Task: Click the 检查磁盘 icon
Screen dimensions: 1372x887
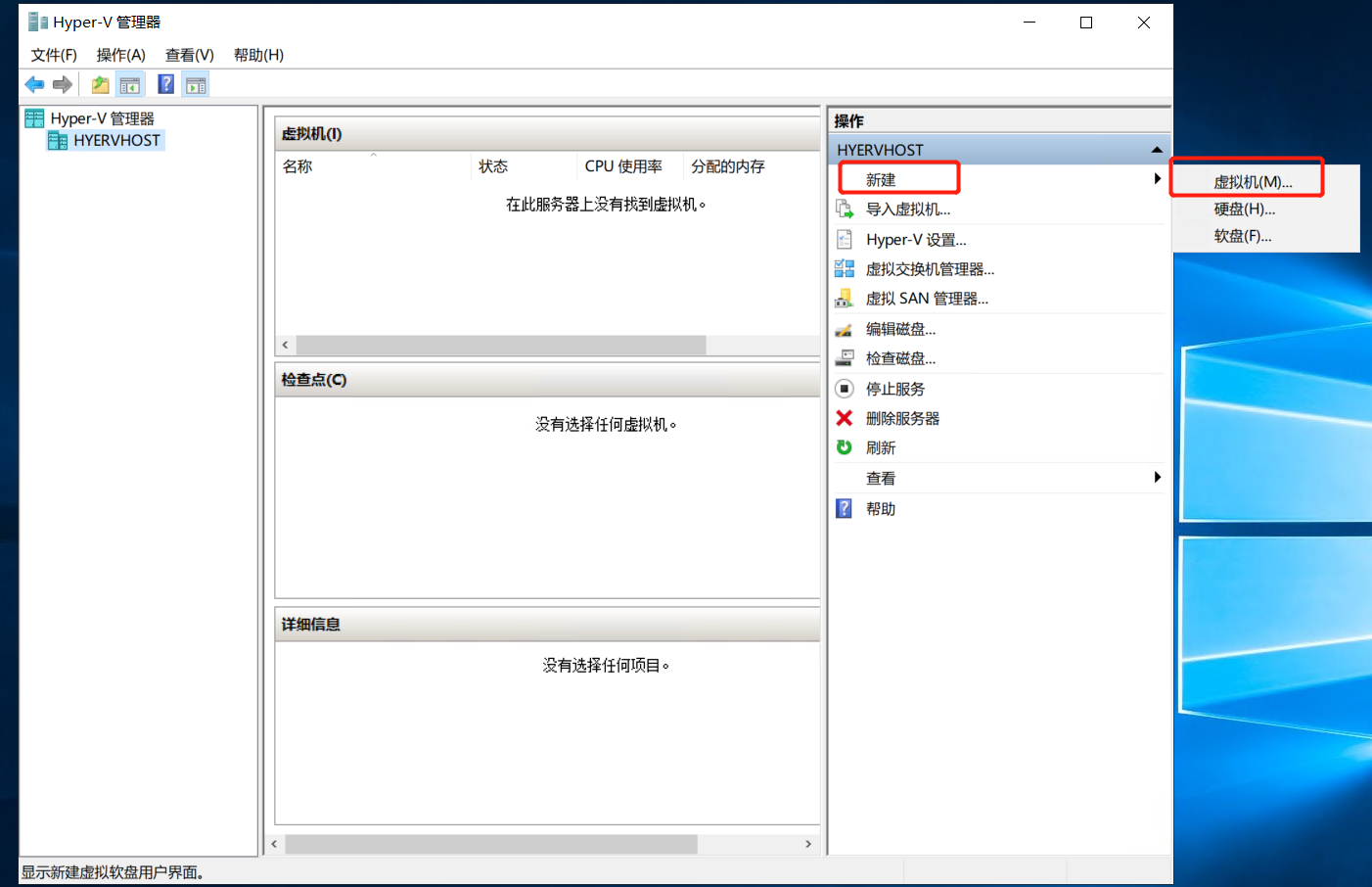Action: (844, 357)
